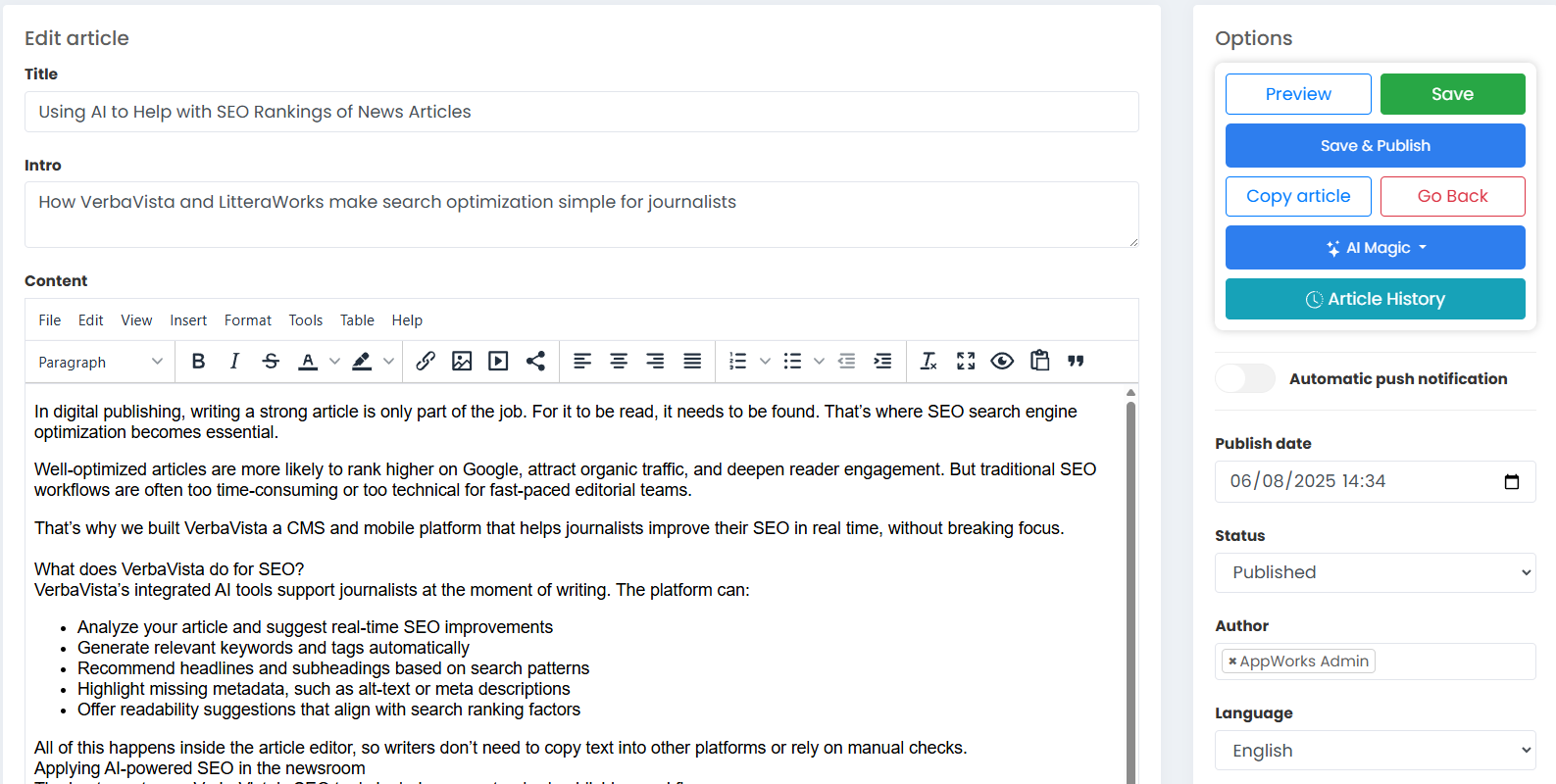1556x784 pixels.
Task: Open the calendar picker in Publish date
Action: tap(1512, 481)
